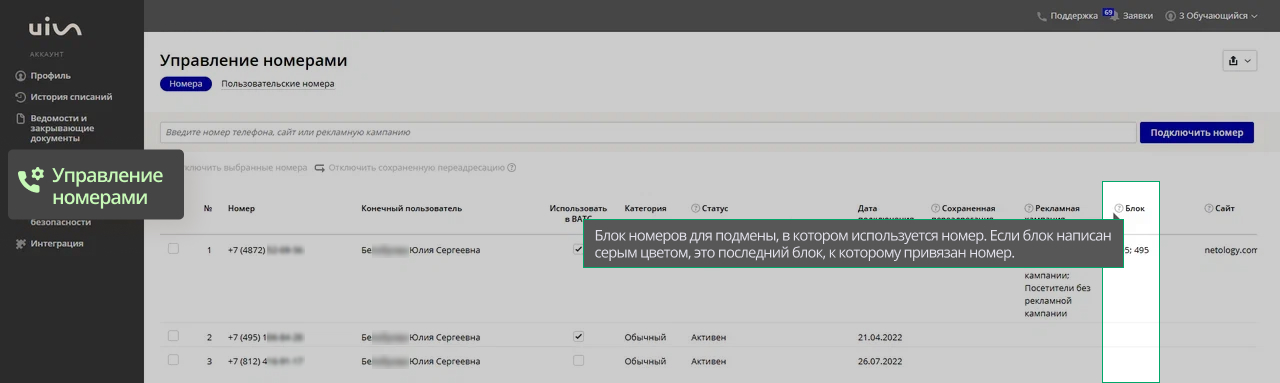
Task: Tick the selection checkbox in row 1
Action: pos(173,249)
